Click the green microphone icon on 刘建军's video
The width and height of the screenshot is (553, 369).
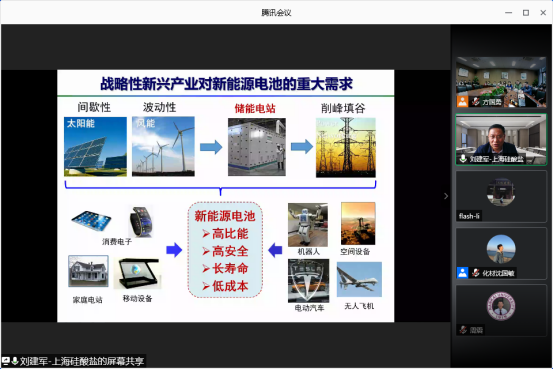463,159
